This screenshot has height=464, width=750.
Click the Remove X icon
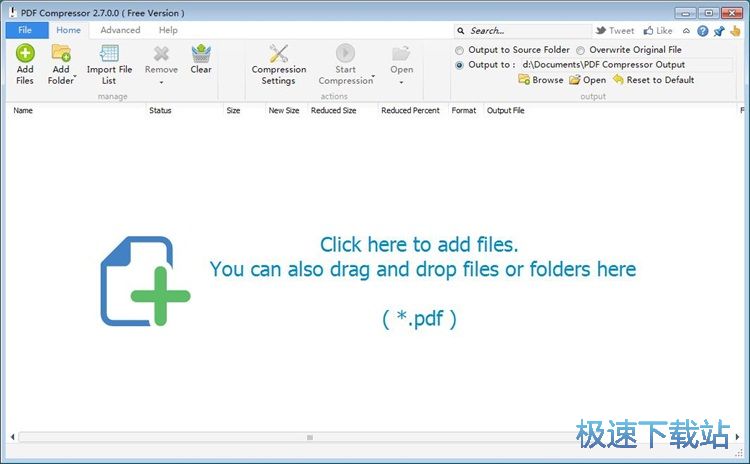[161, 53]
